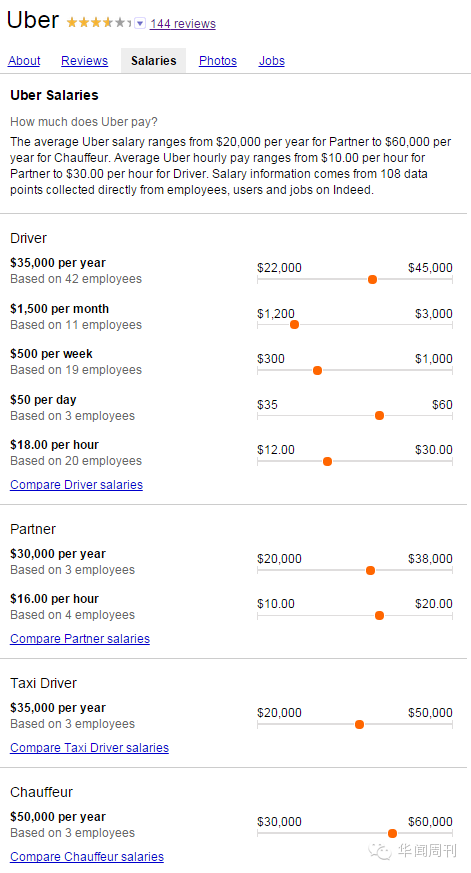Click the $50,000 Taxi Driver maximum value
471x873 pixels.
430,713
